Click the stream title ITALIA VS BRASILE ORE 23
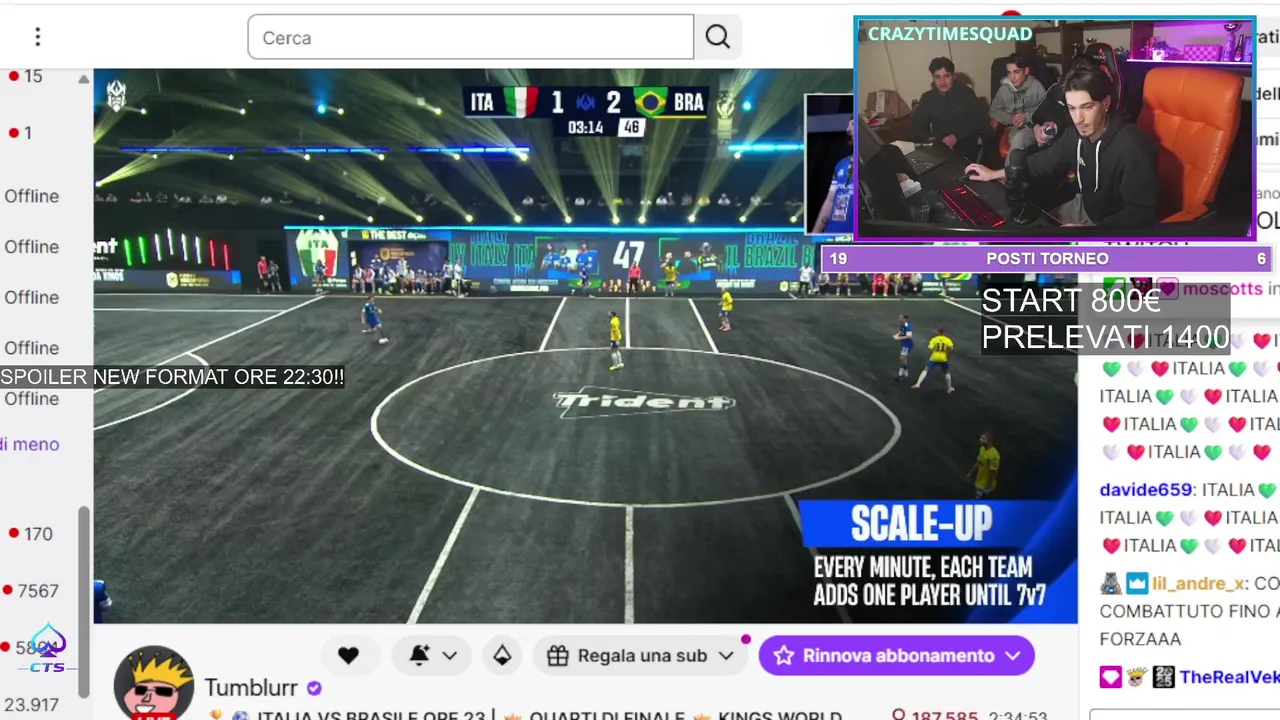This screenshot has height=720, width=1280. (x=371, y=715)
